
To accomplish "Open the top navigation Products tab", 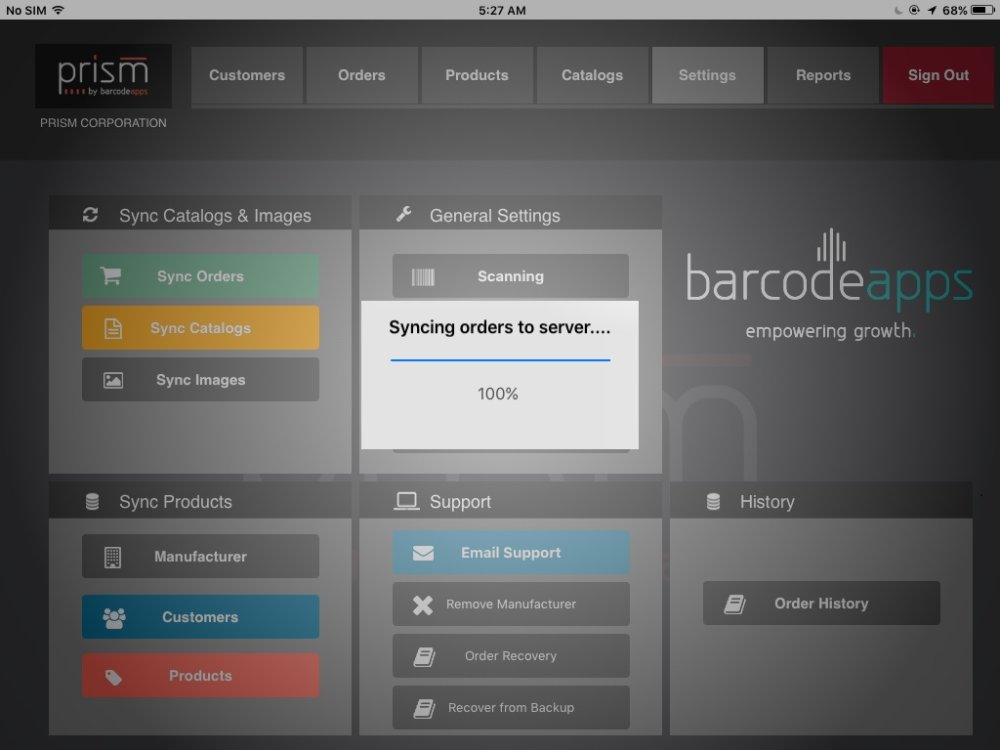I will [476, 75].
